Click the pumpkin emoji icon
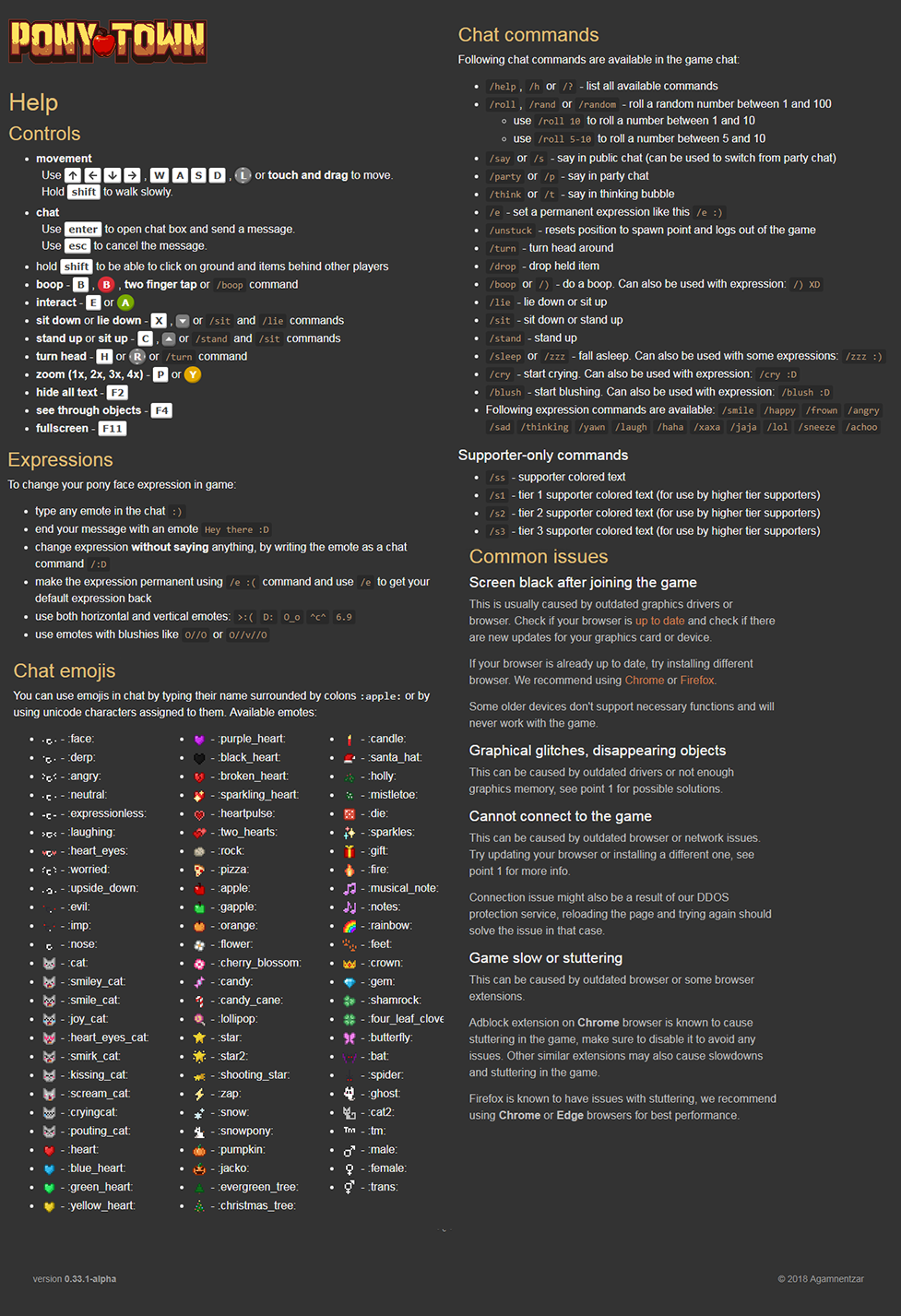 (x=199, y=1150)
